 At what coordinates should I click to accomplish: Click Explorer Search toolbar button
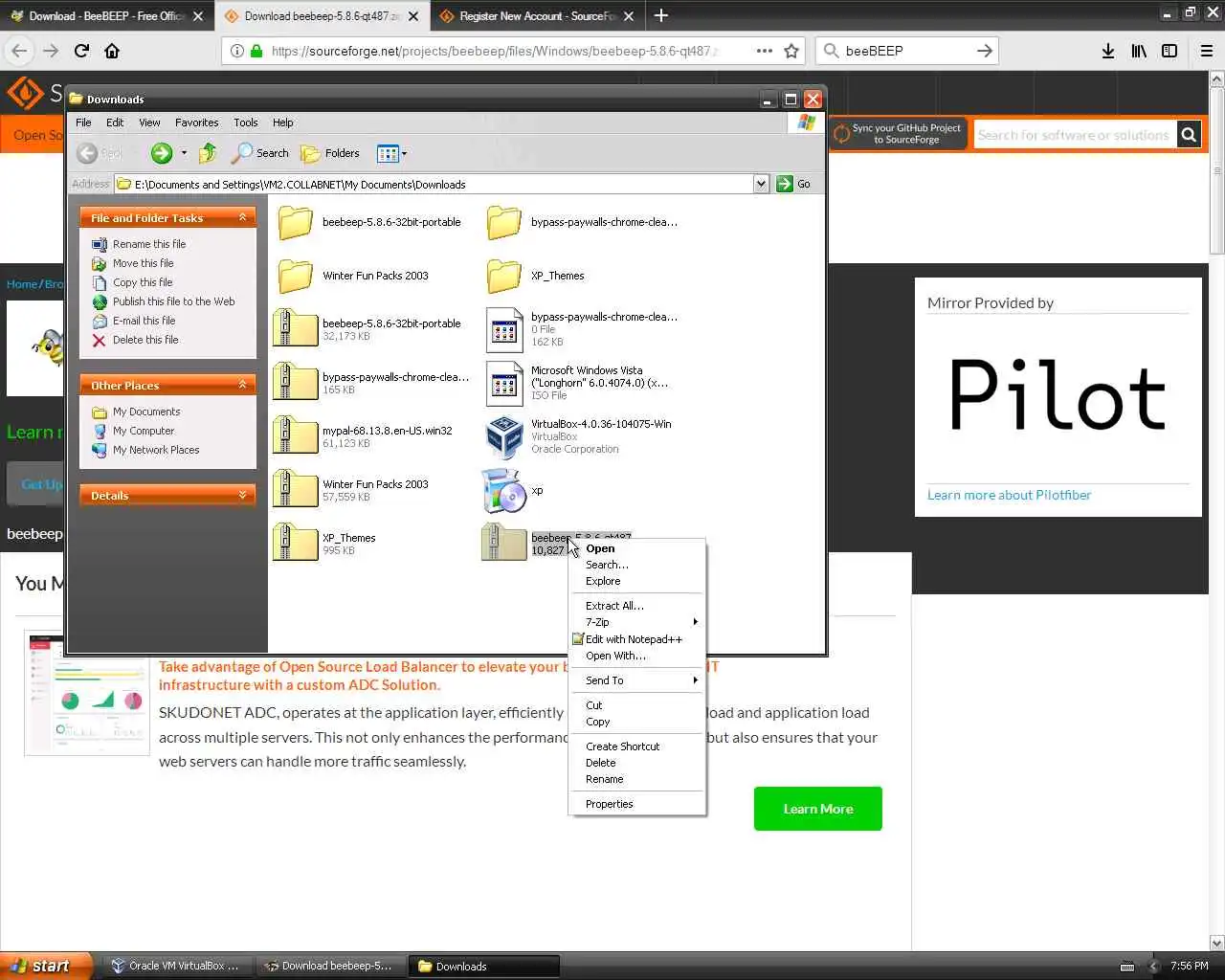tap(260, 153)
